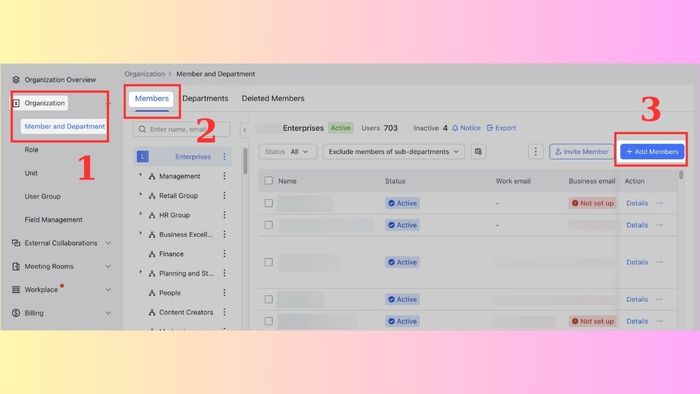Open the Role menu item
Image resolution: width=700 pixels, height=394 pixels.
tap(31, 149)
